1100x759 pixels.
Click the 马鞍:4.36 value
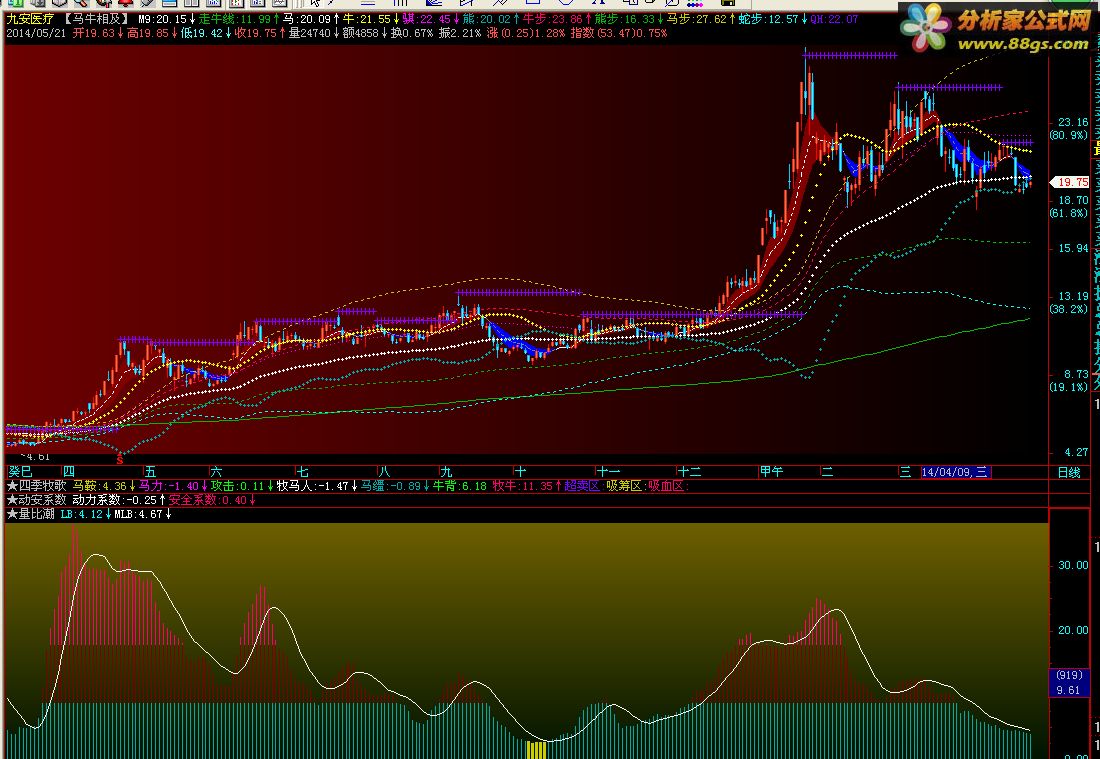pyautogui.click(x=100, y=485)
